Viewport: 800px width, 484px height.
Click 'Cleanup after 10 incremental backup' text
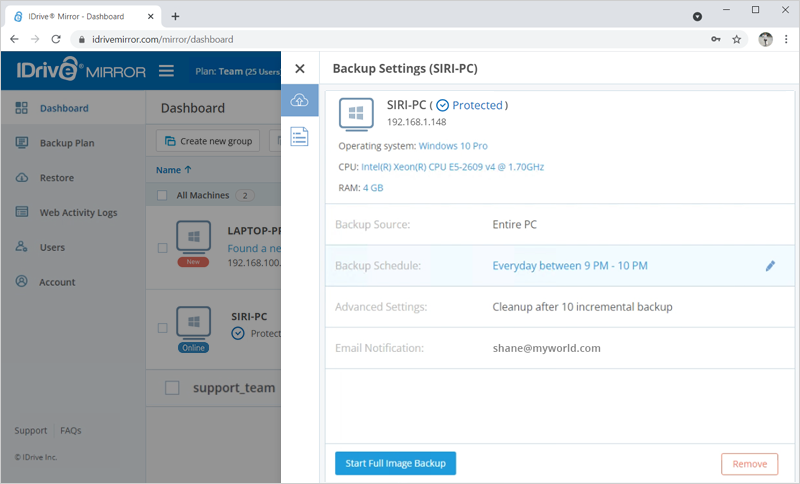coord(582,307)
